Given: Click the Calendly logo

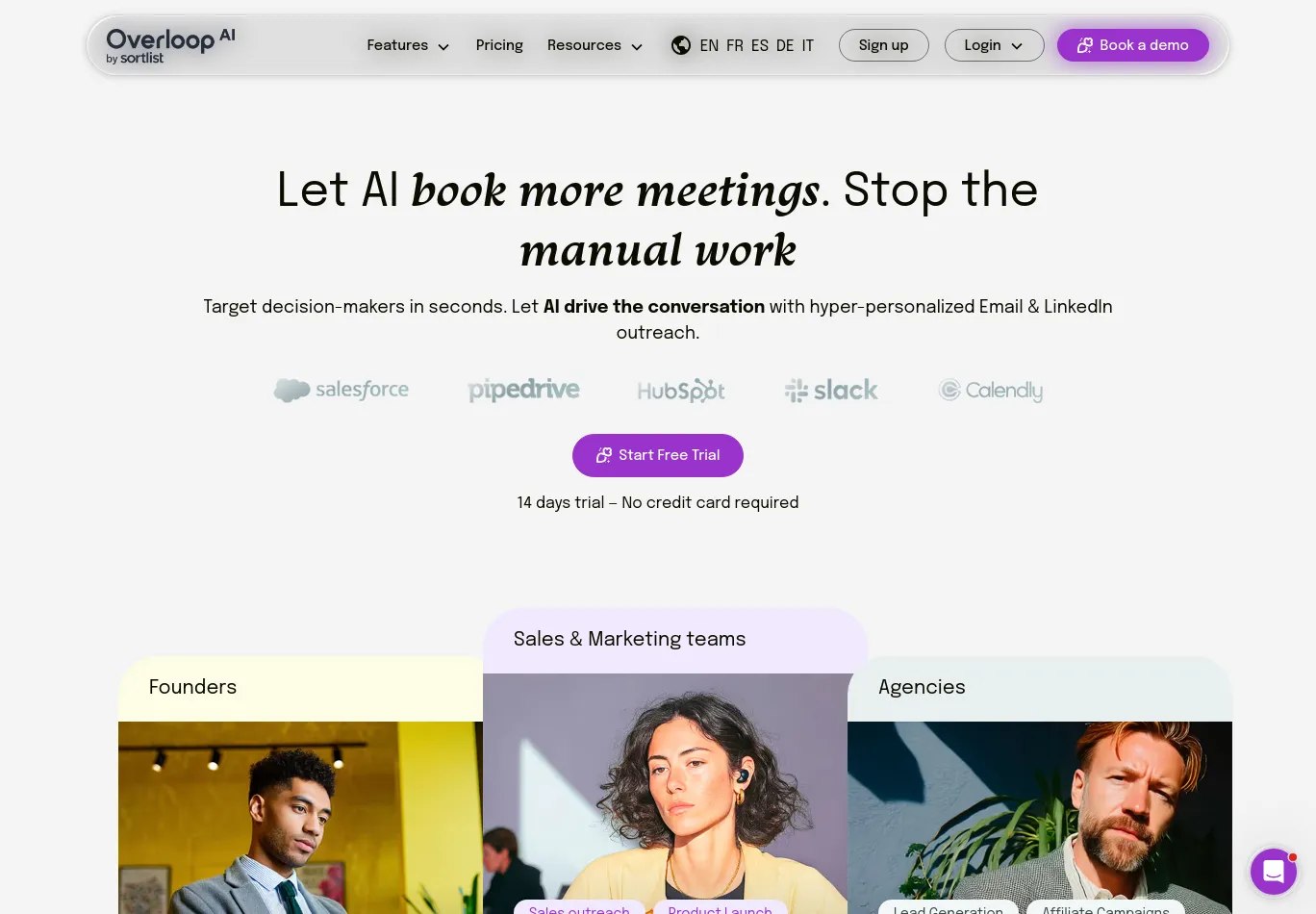Looking at the screenshot, I should [x=991, y=390].
